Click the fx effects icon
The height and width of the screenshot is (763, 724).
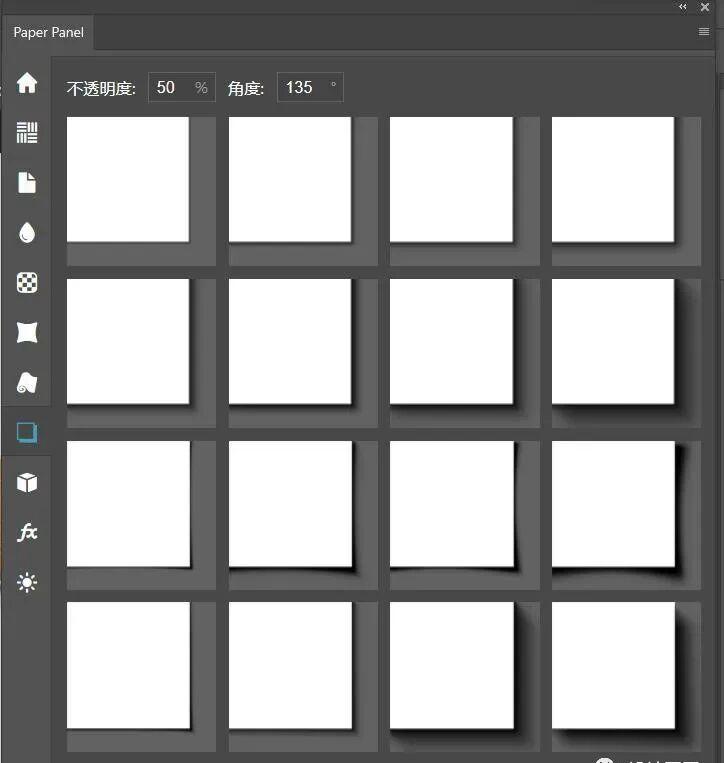click(27, 532)
